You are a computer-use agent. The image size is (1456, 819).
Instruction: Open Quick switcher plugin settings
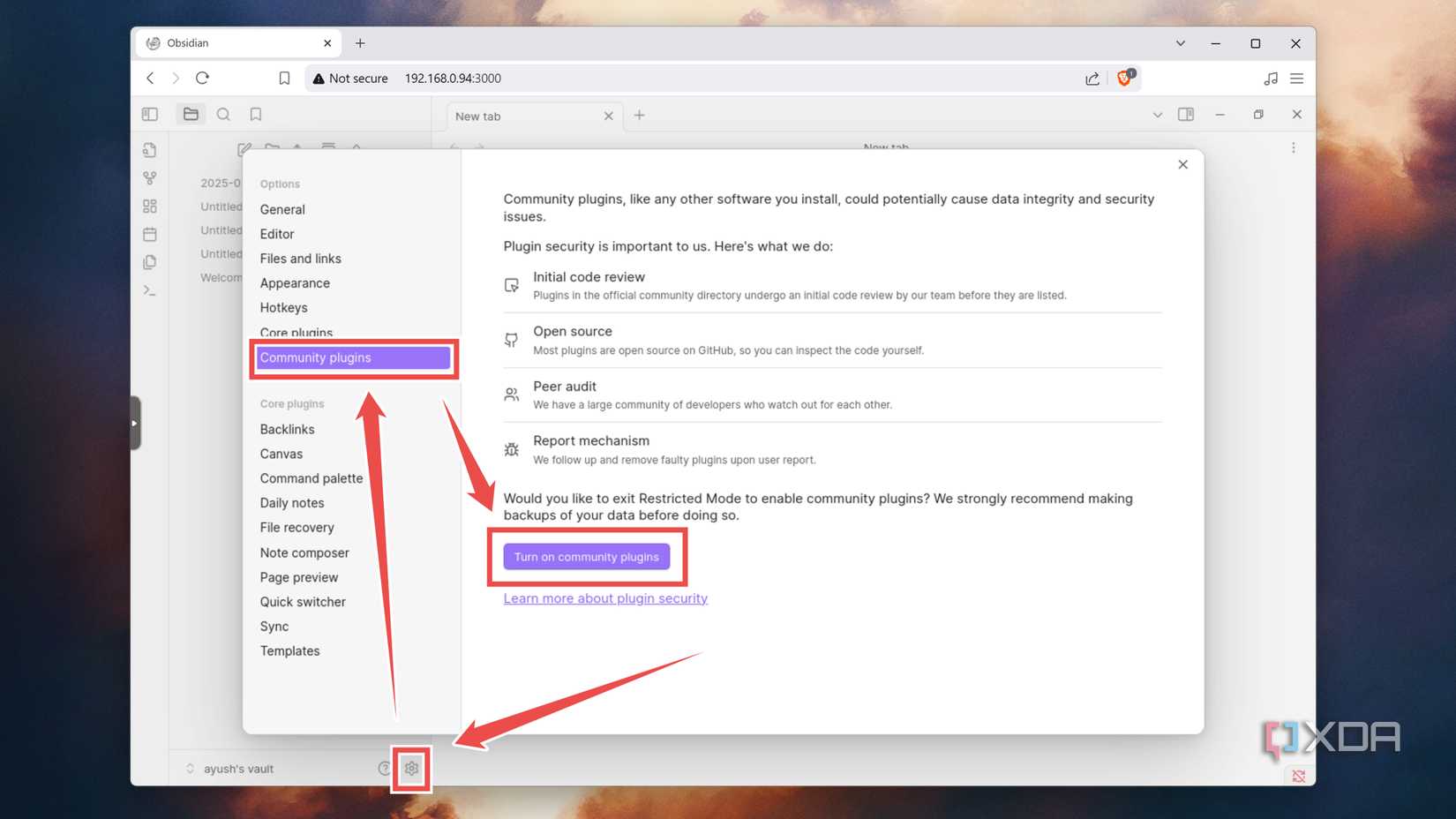point(303,602)
